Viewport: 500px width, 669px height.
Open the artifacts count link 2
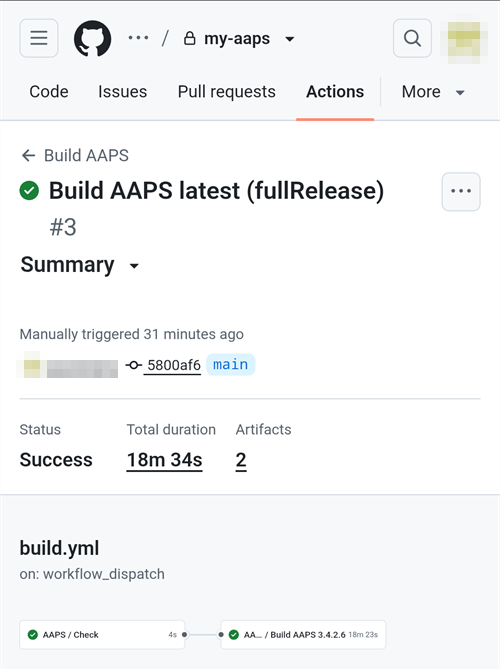click(241, 460)
